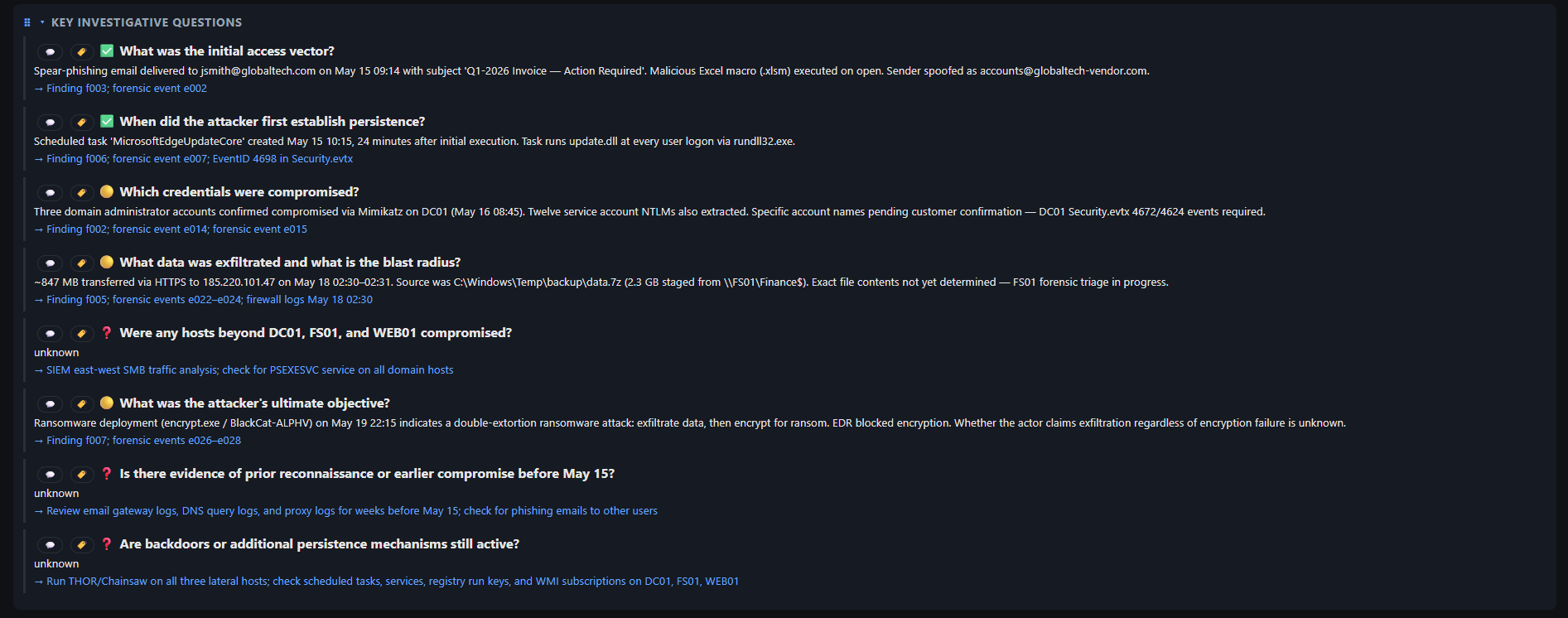Open comment bubble on the prior reconnaissance question

50,474
